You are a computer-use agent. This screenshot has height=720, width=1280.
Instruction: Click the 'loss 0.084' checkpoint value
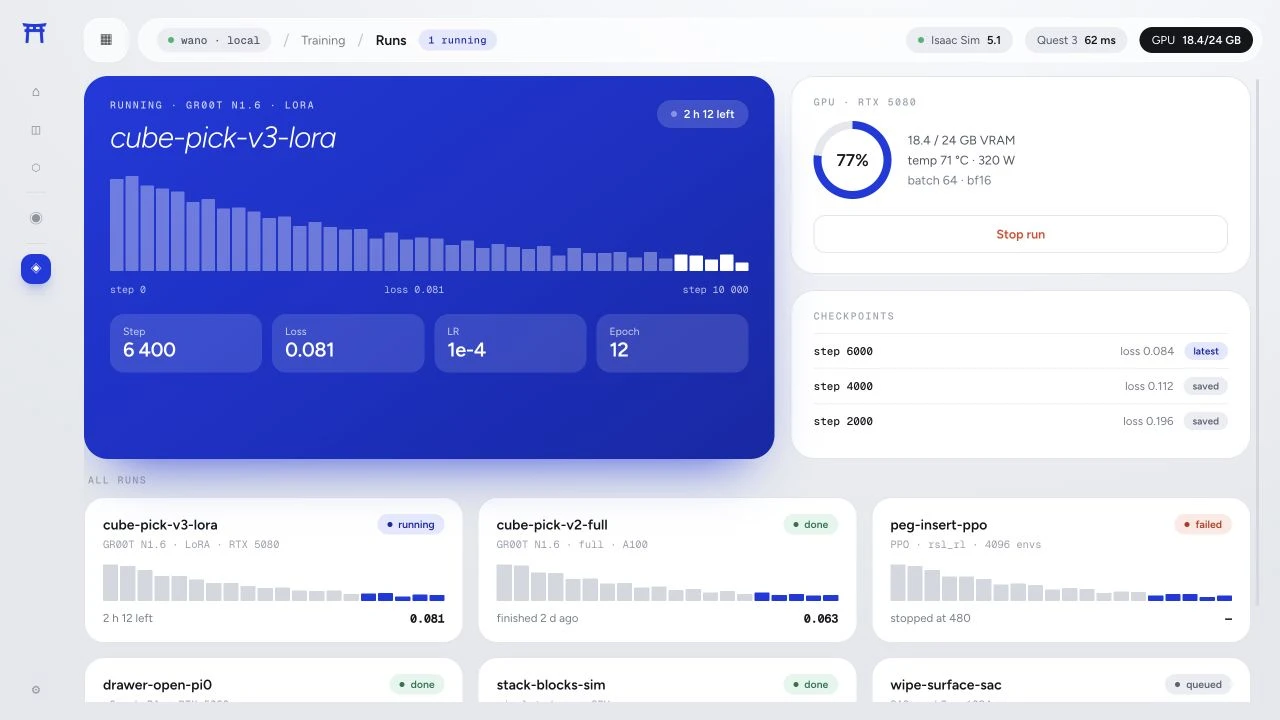pyautogui.click(x=1147, y=351)
